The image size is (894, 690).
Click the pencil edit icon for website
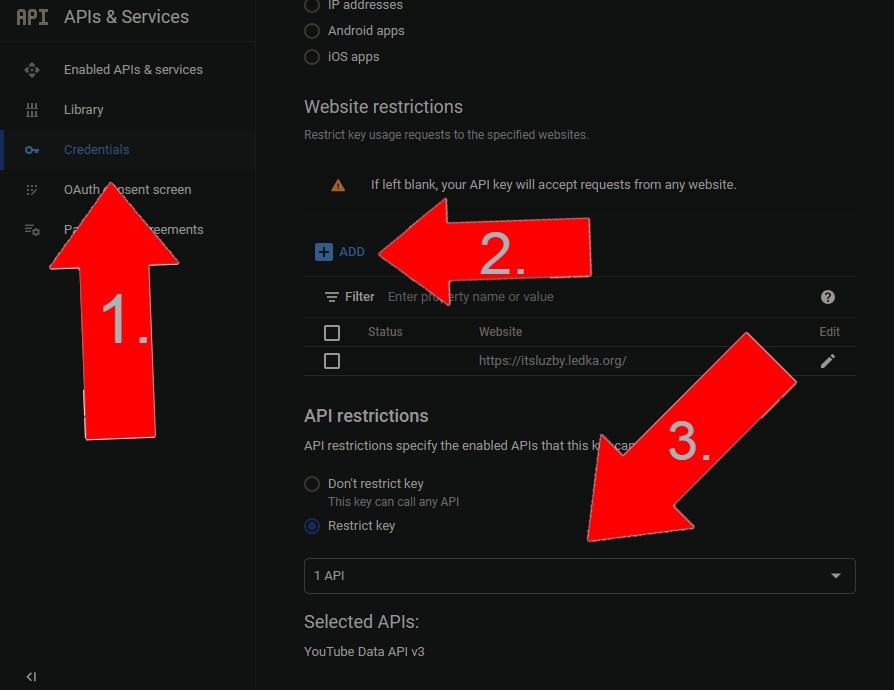827,361
